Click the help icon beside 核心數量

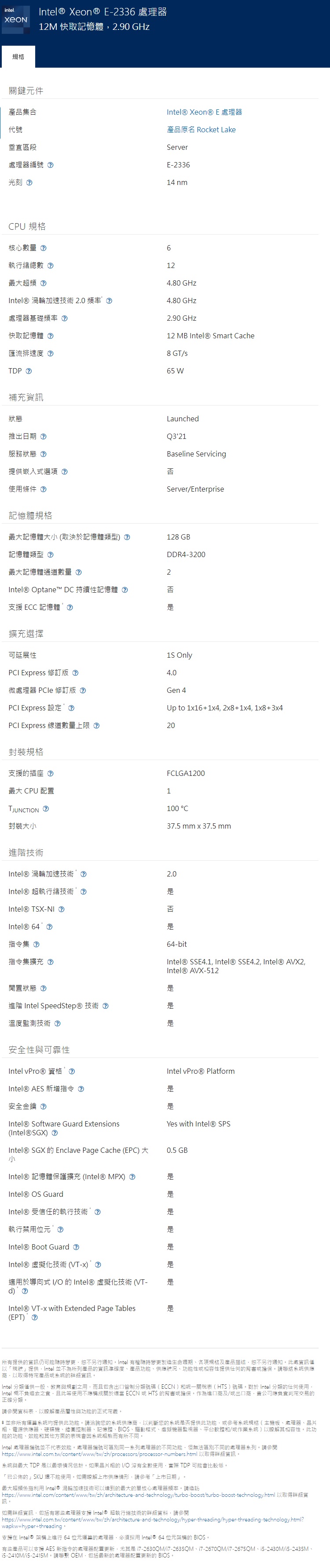(43, 248)
